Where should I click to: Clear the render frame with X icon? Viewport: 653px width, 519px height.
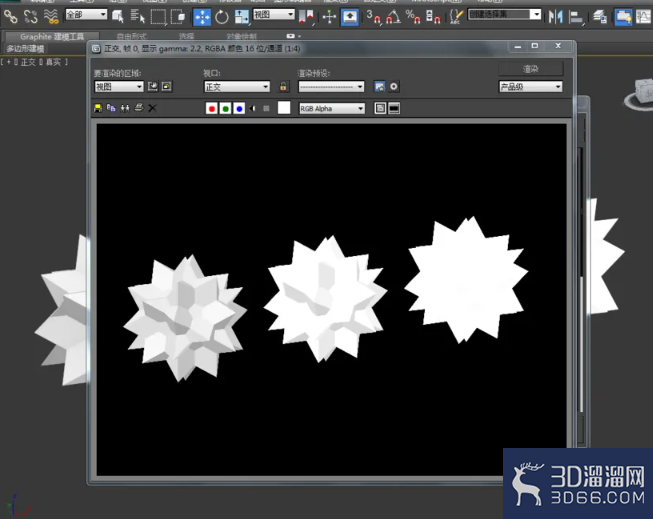click(152, 108)
